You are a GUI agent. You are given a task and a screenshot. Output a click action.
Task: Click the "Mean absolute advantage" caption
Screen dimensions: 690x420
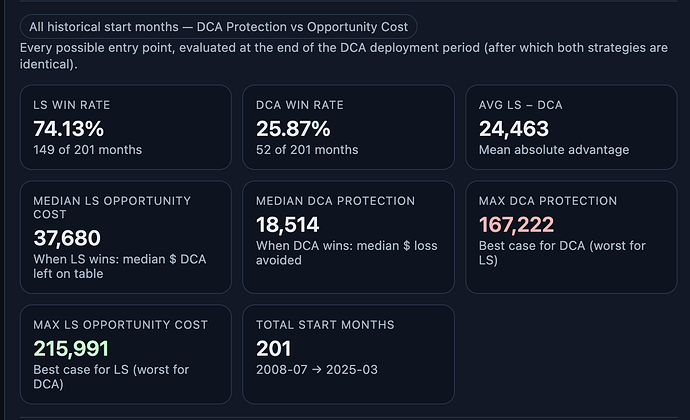tap(554, 150)
